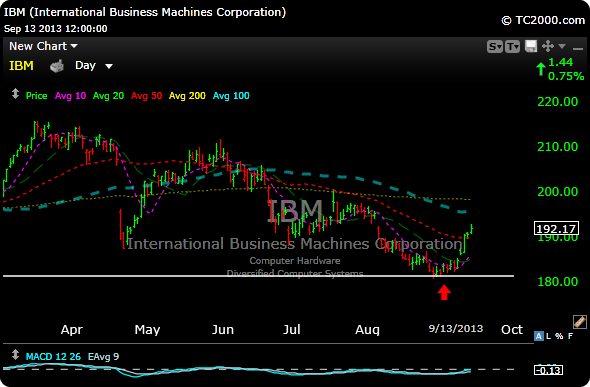Select the A arithmetic scale toggle
Image resolution: width=590 pixels, height=387 pixels.
(539, 336)
